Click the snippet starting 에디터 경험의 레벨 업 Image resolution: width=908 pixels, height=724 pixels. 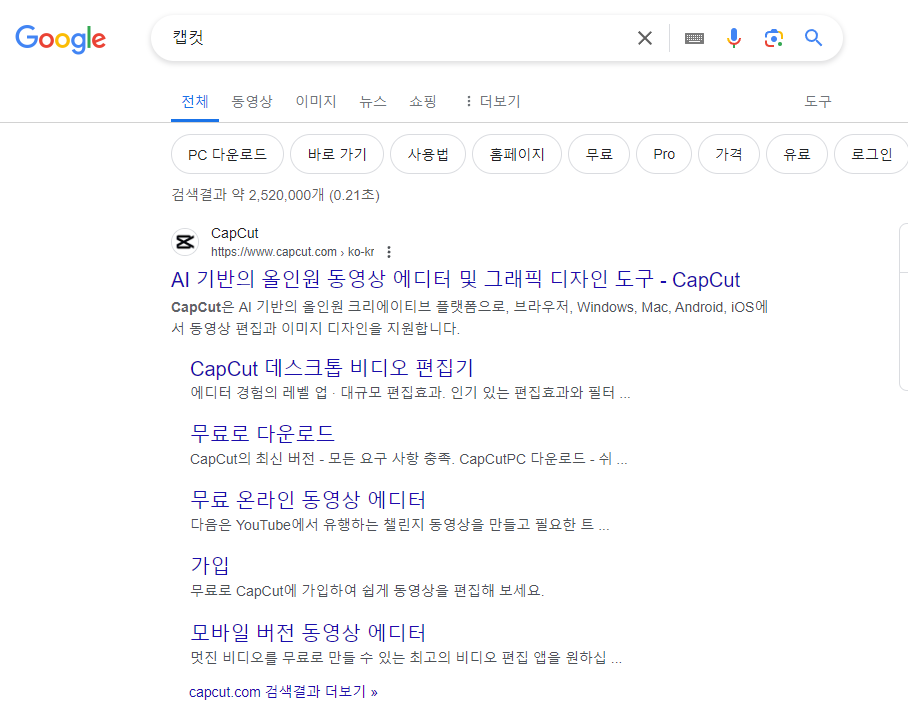(x=410, y=393)
